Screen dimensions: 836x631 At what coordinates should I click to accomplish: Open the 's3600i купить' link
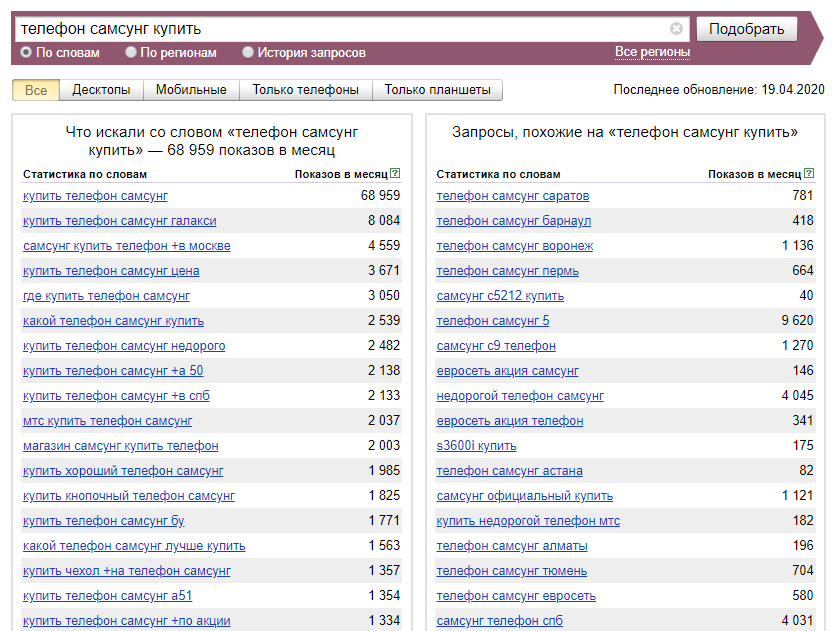coord(476,446)
